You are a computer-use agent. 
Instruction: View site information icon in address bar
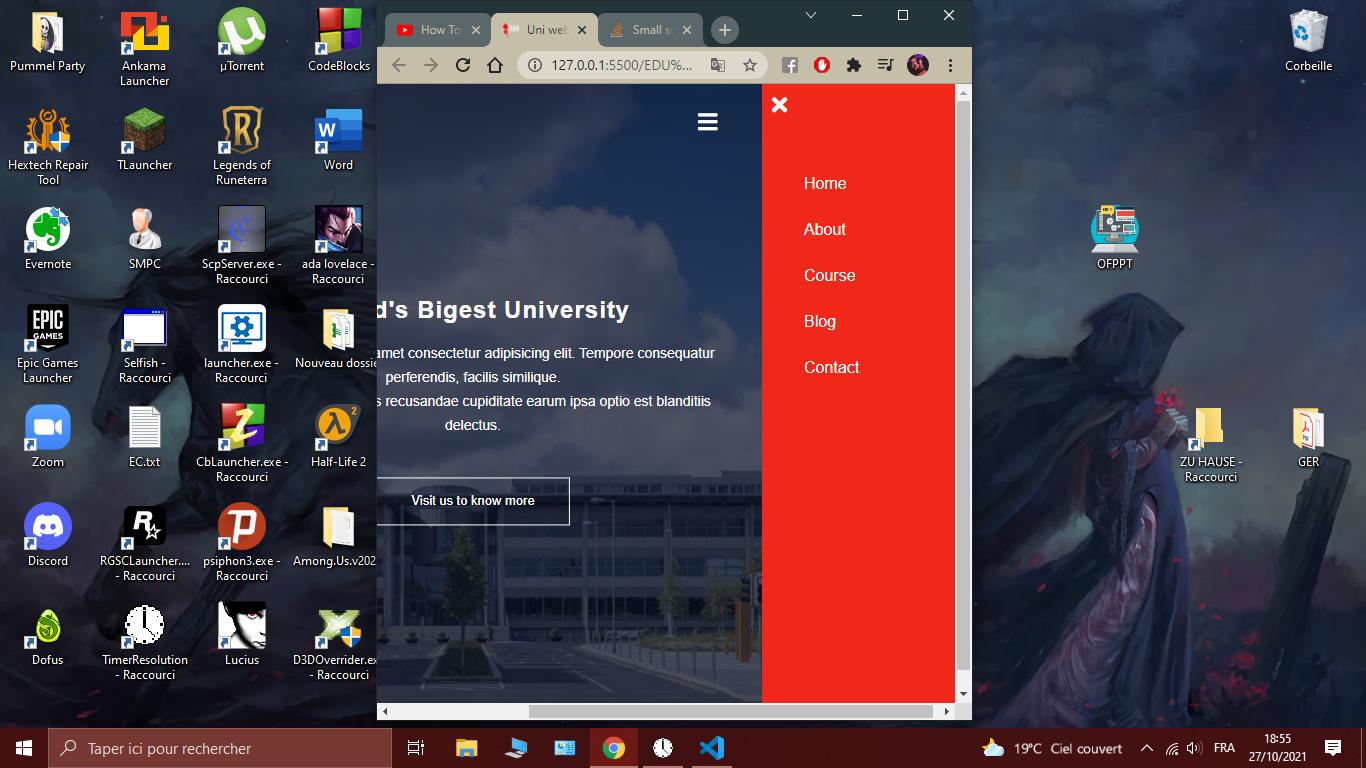(x=534, y=65)
